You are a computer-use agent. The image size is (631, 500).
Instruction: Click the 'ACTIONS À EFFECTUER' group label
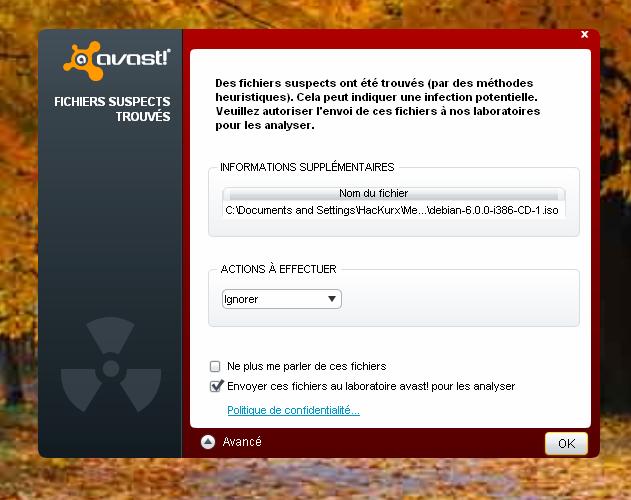pos(278,269)
